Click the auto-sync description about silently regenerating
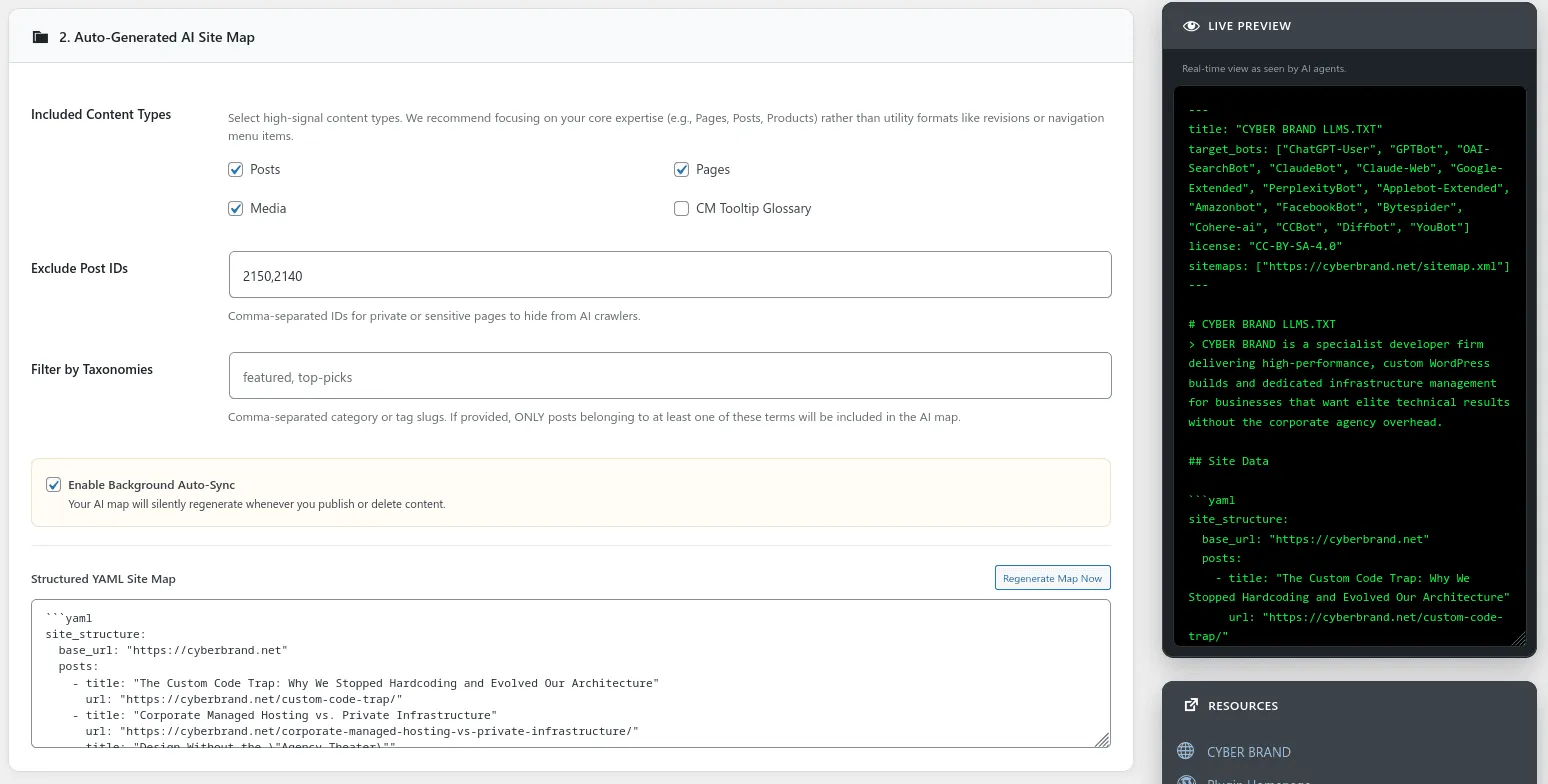The width and height of the screenshot is (1548, 784). click(257, 504)
